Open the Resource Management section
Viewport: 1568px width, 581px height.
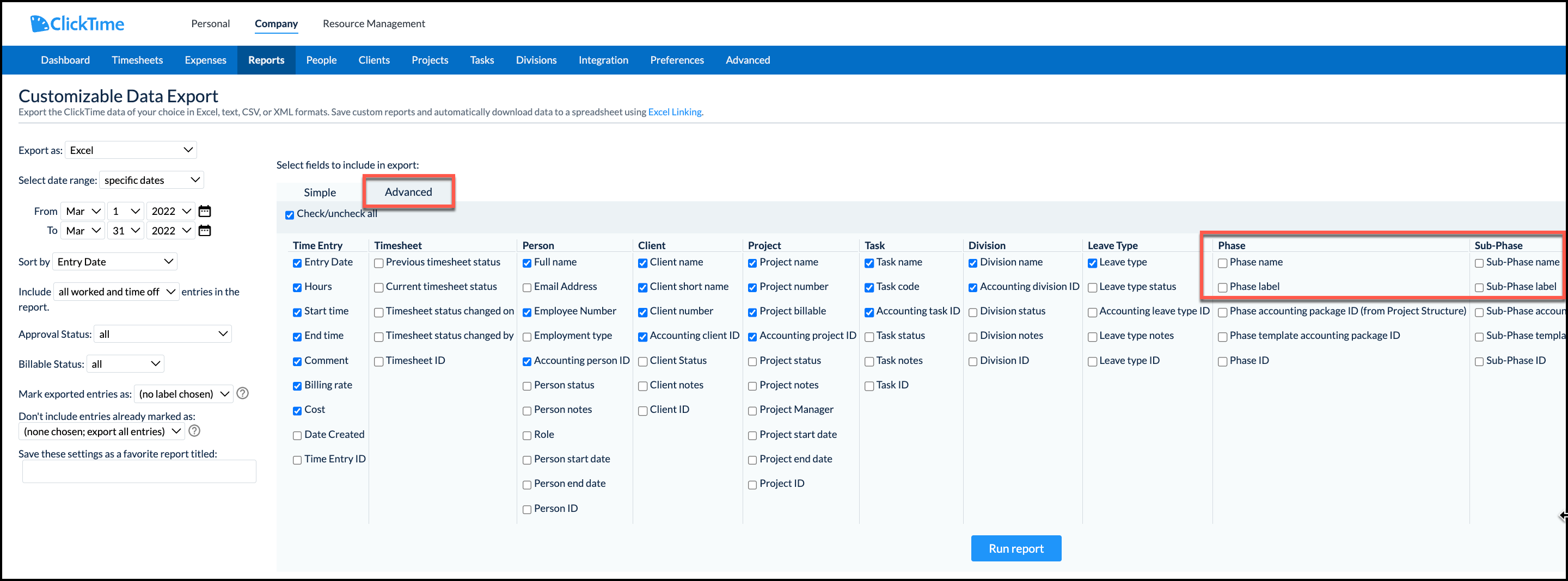373,24
